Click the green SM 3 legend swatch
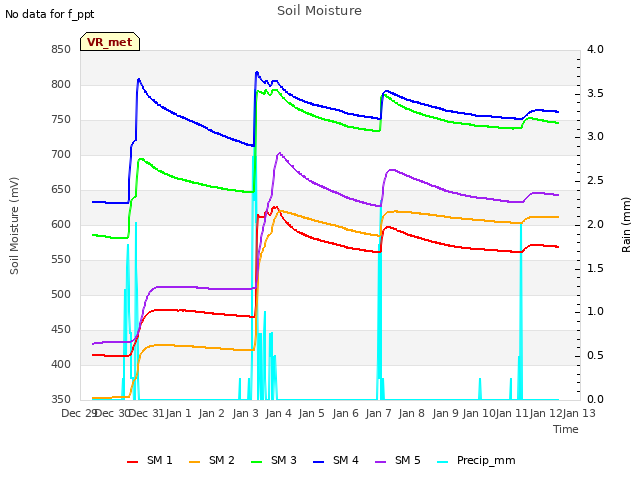 (256, 462)
